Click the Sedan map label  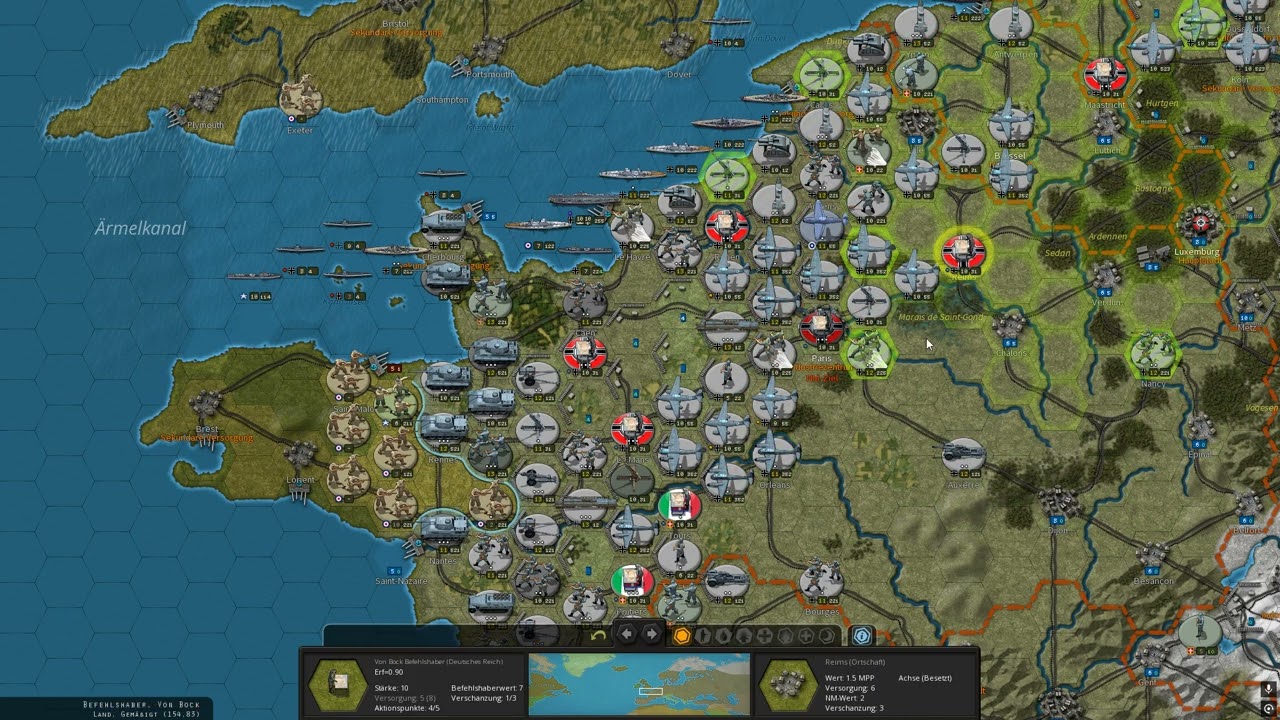pyautogui.click(x=1057, y=253)
